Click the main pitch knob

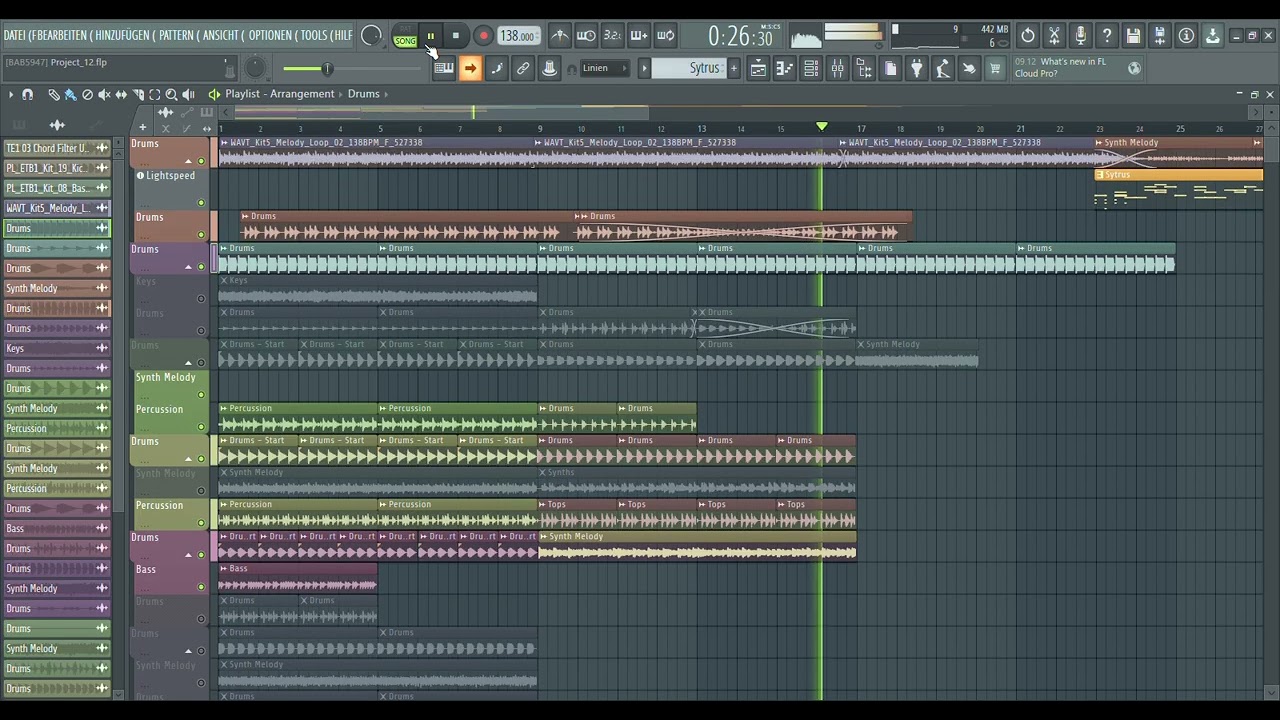pyautogui.click(x=256, y=68)
